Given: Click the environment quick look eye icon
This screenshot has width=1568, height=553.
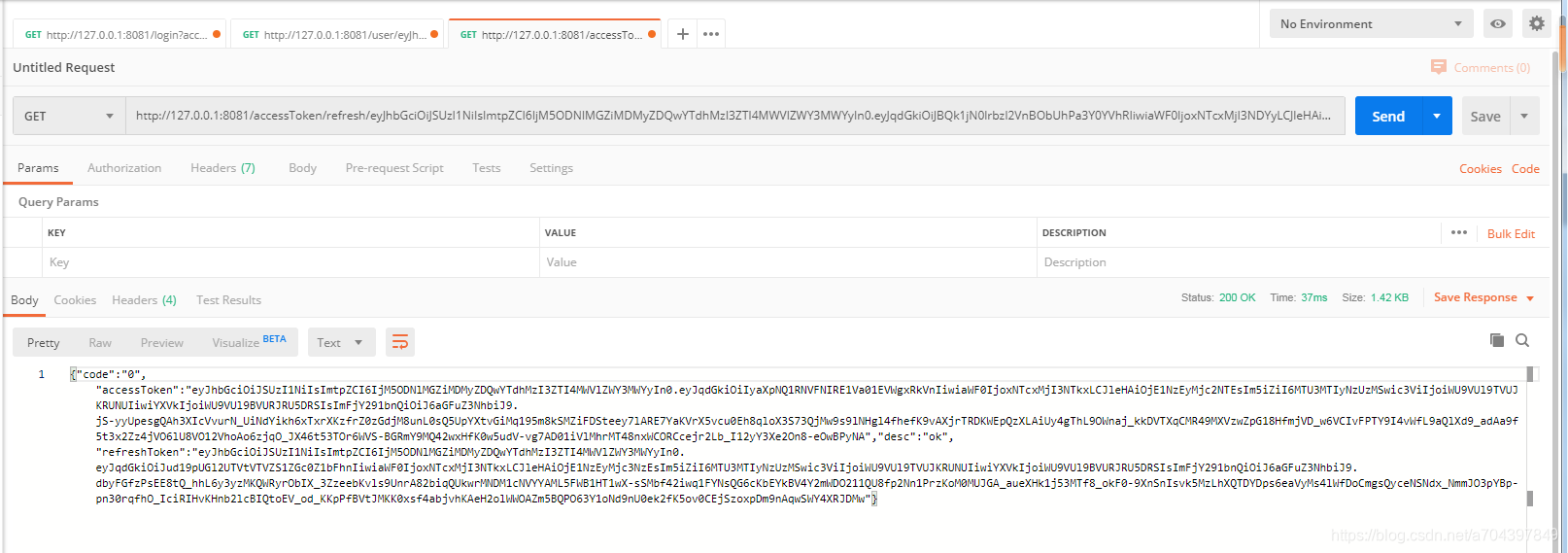Looking at the screenshot, I should [1498, 23].
